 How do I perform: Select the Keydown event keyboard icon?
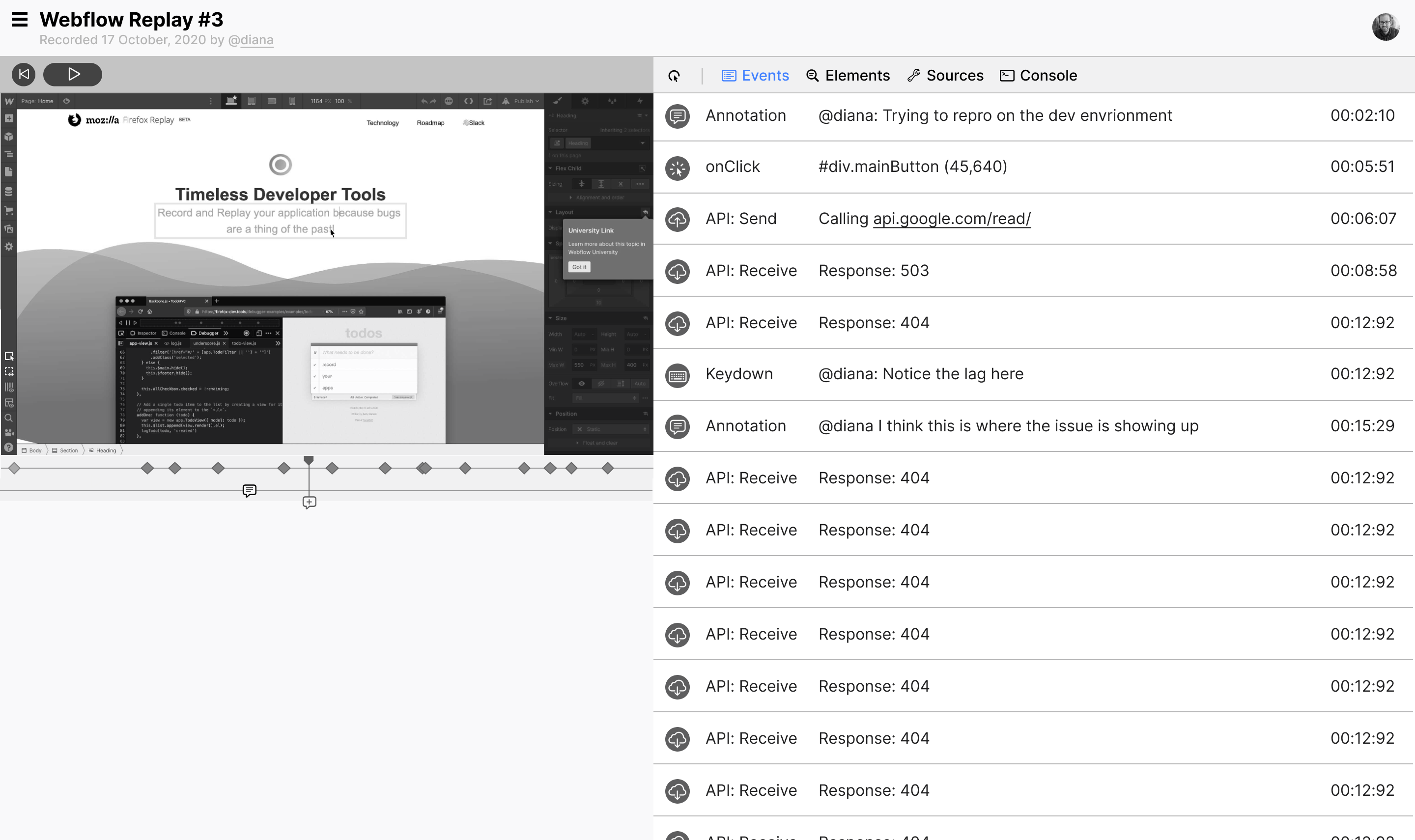click(677, 375)
